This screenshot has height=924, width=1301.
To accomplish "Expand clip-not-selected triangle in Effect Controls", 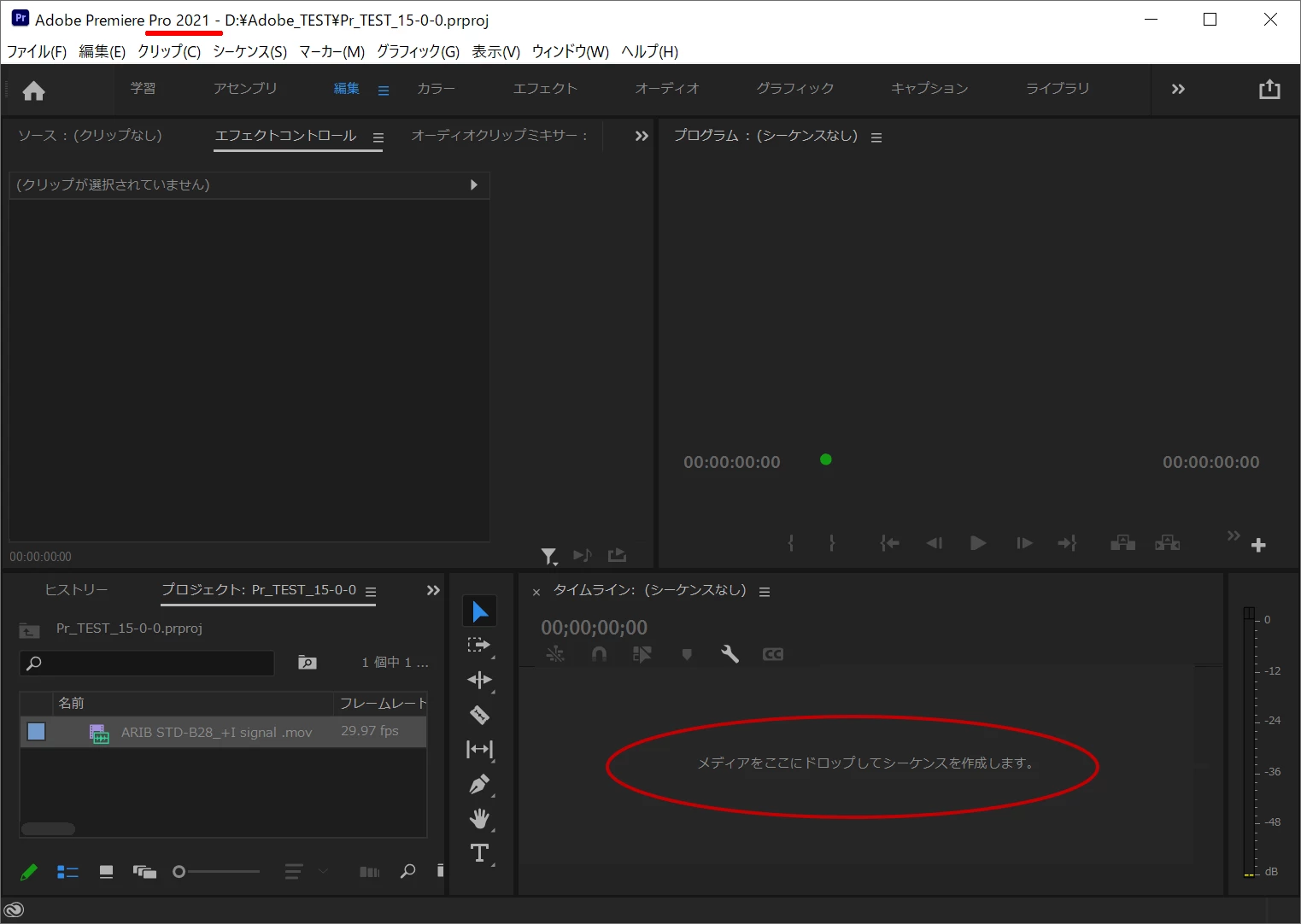I will coord(474,184).
